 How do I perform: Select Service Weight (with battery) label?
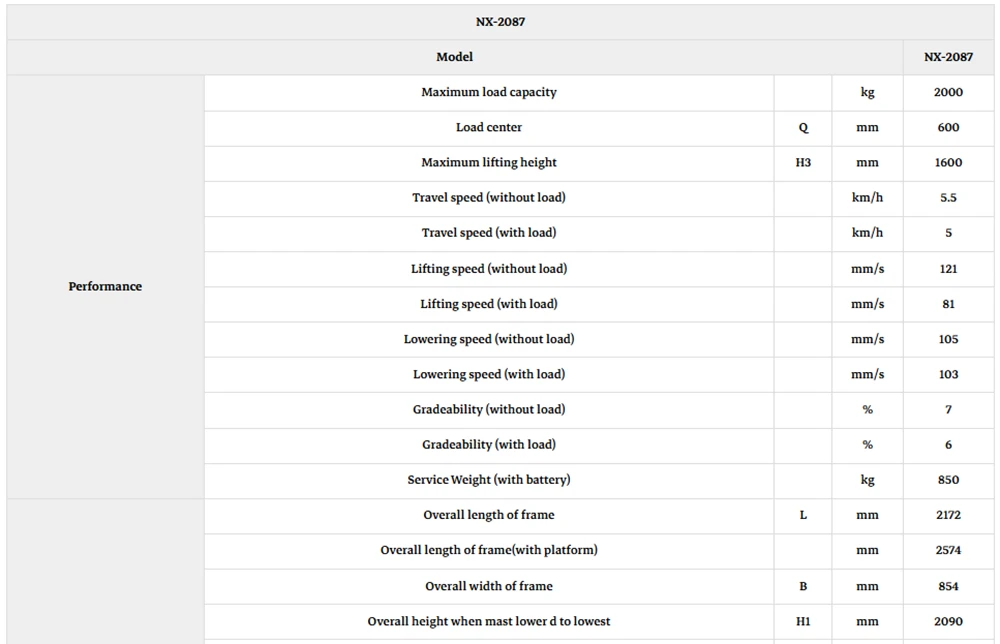489,479
